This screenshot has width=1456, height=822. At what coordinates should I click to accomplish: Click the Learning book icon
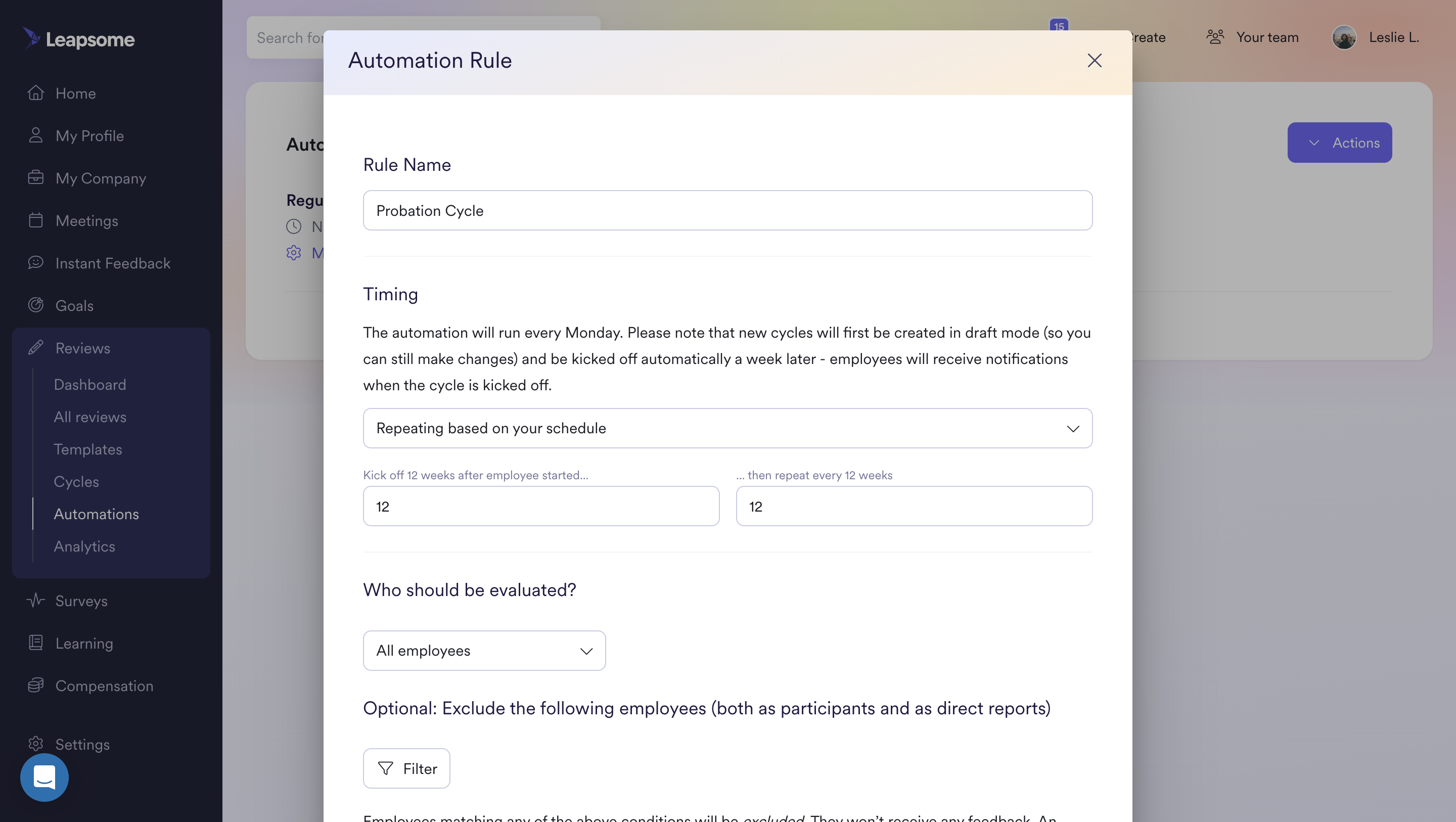(x=35, y=642)
